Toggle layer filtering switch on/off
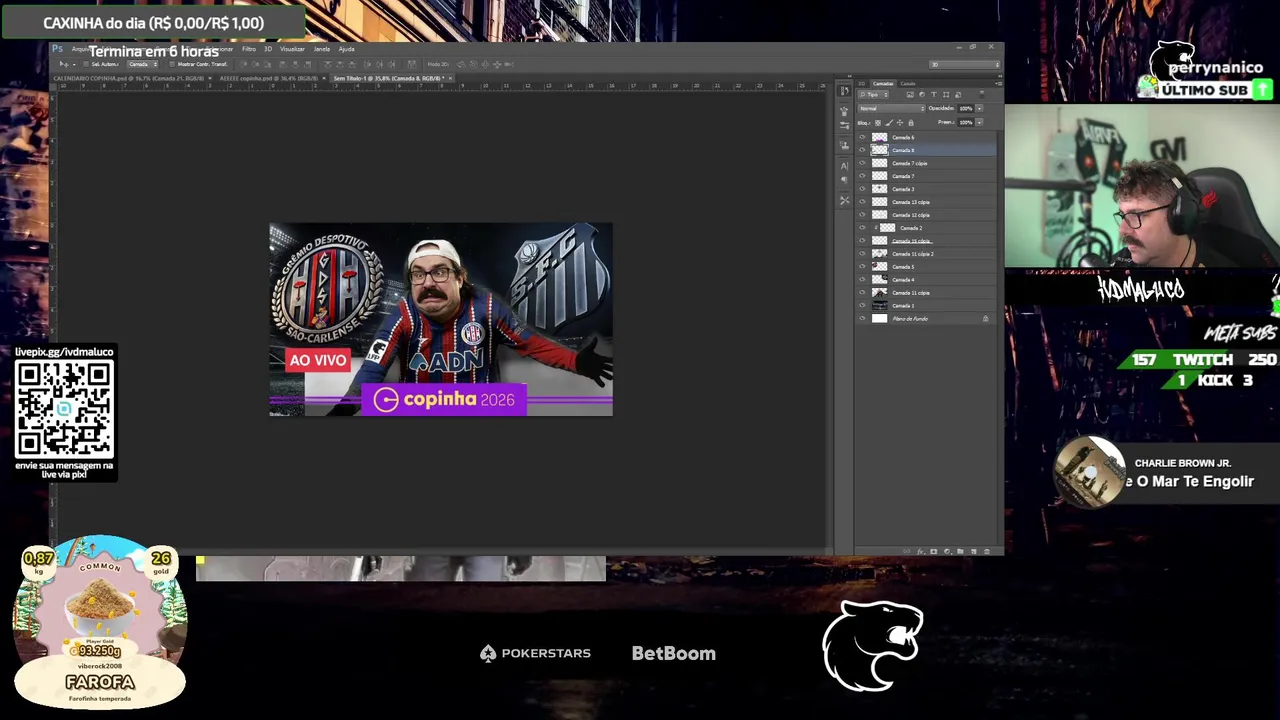 point(981,94)
